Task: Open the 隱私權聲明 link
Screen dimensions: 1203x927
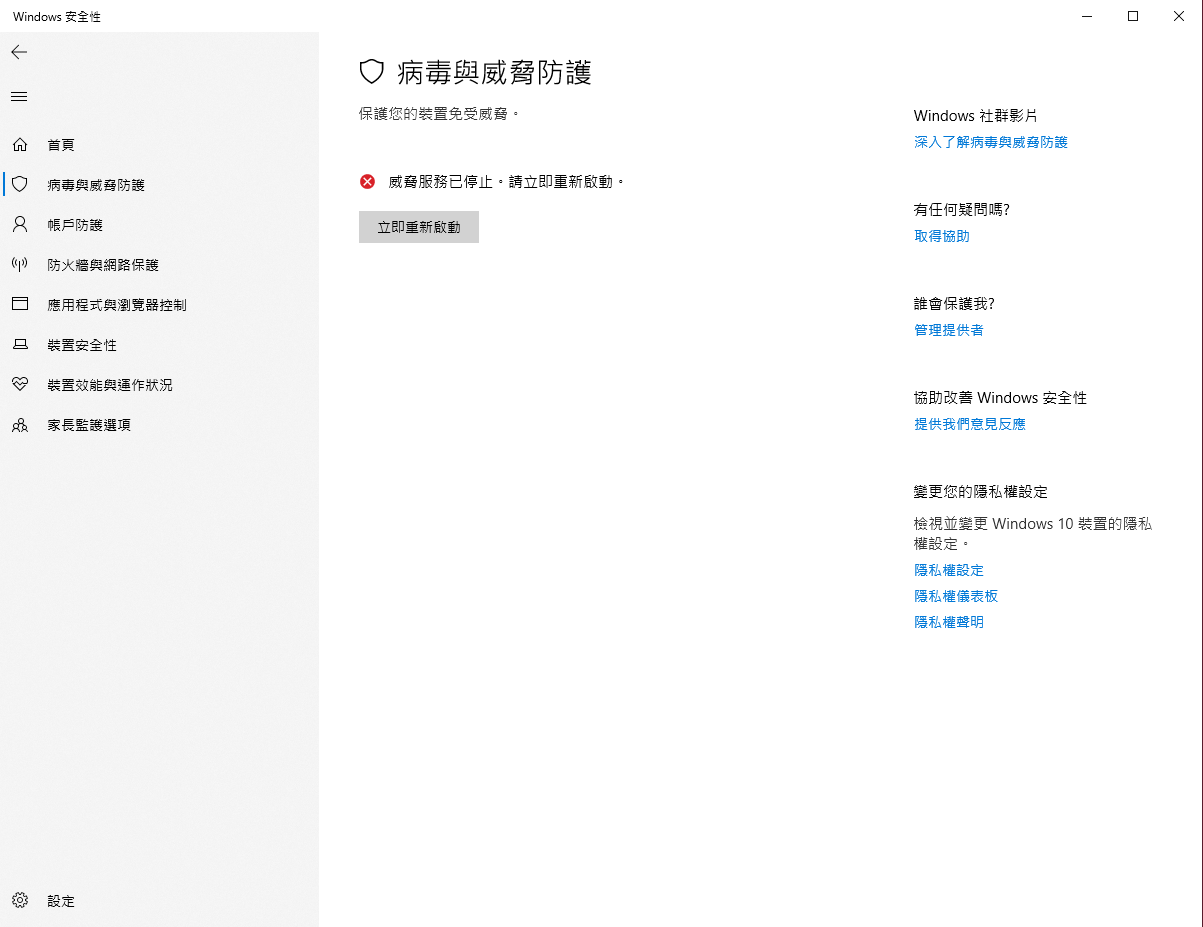Action: (x=949, y=622)
